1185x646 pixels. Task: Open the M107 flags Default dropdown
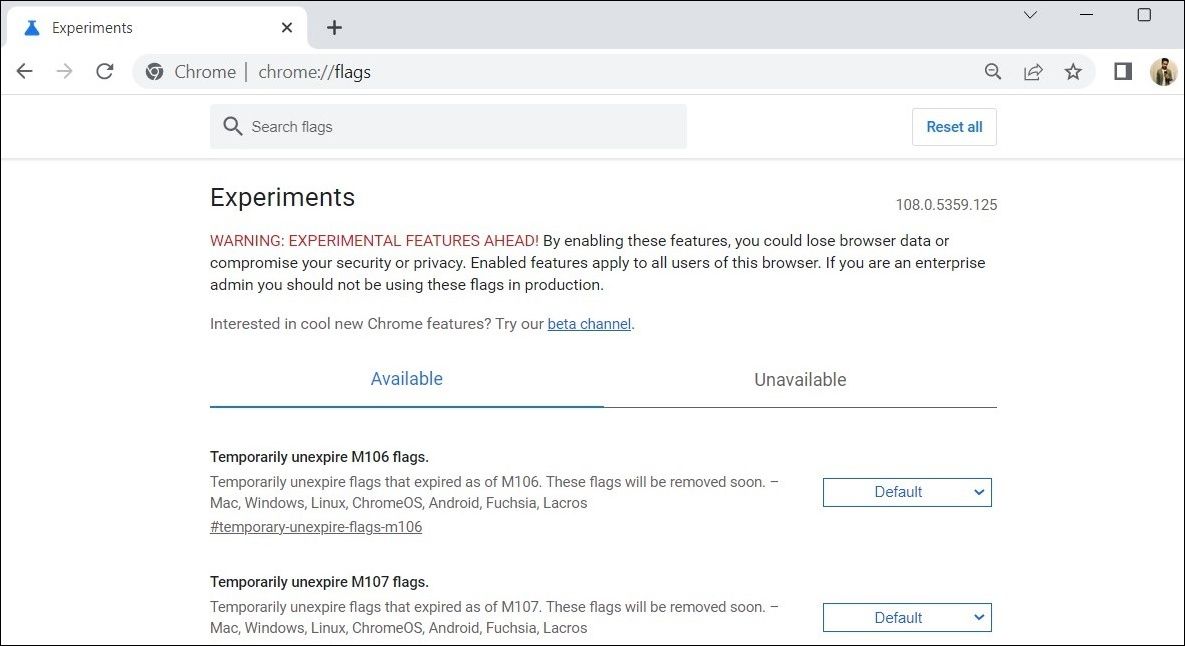[907, 618]
